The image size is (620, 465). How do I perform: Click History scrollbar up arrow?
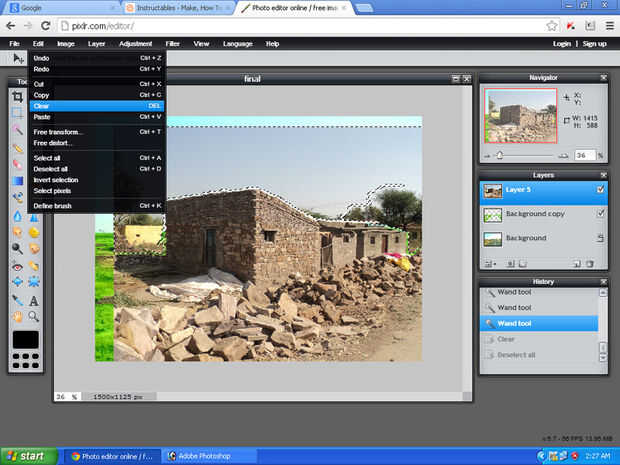tap(603, 293)
